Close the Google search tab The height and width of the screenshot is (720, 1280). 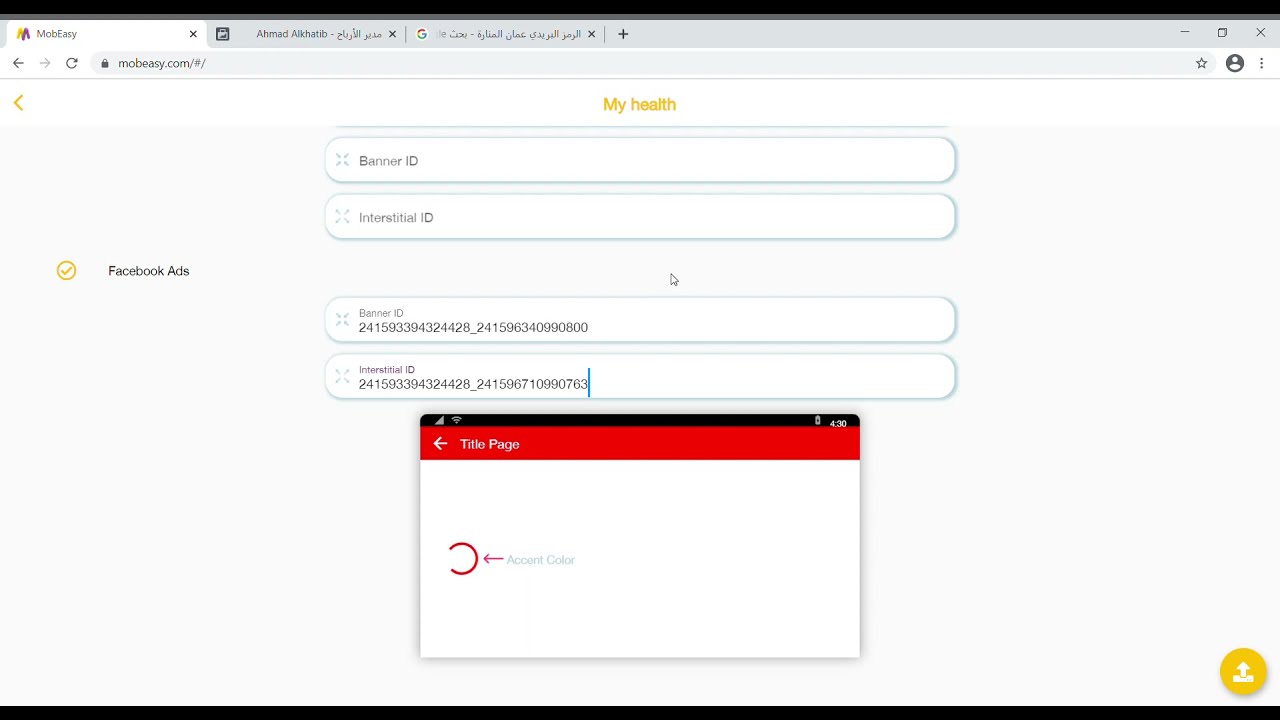[591, 34]
